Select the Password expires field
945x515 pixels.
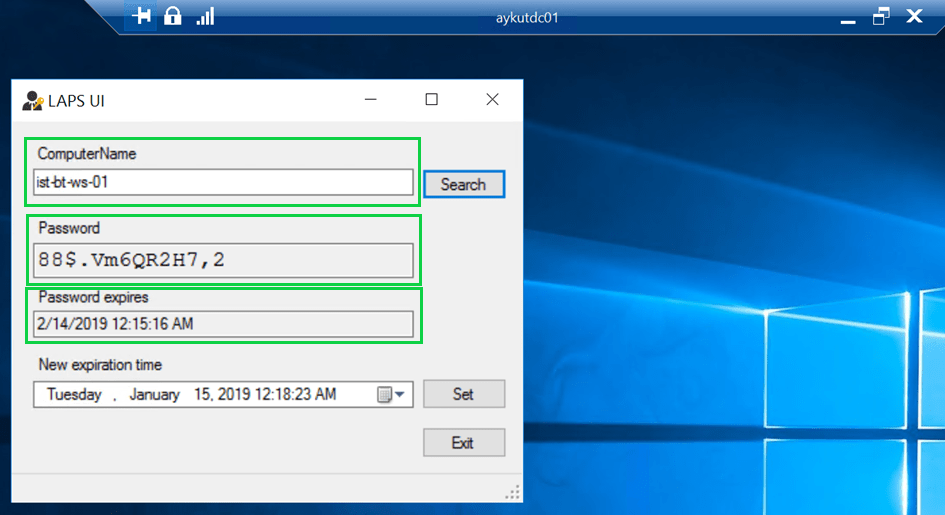click(x=223, y=323)
